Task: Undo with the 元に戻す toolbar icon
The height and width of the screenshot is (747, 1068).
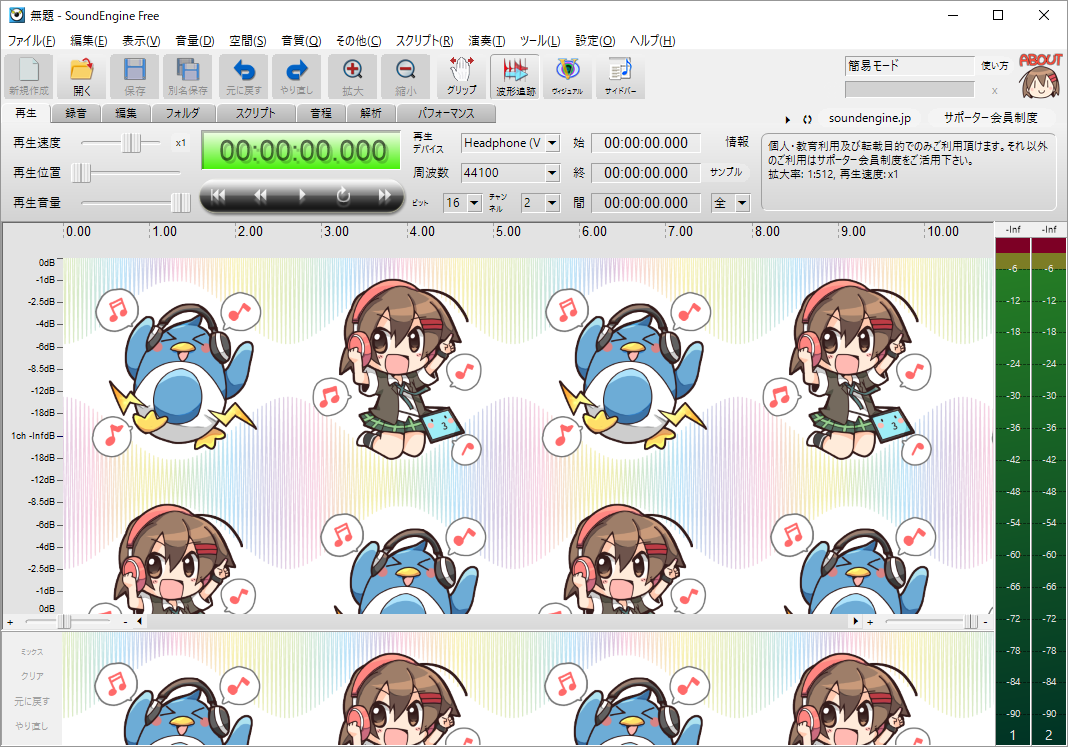Action: pyautogui.click(x=244, y=76)
